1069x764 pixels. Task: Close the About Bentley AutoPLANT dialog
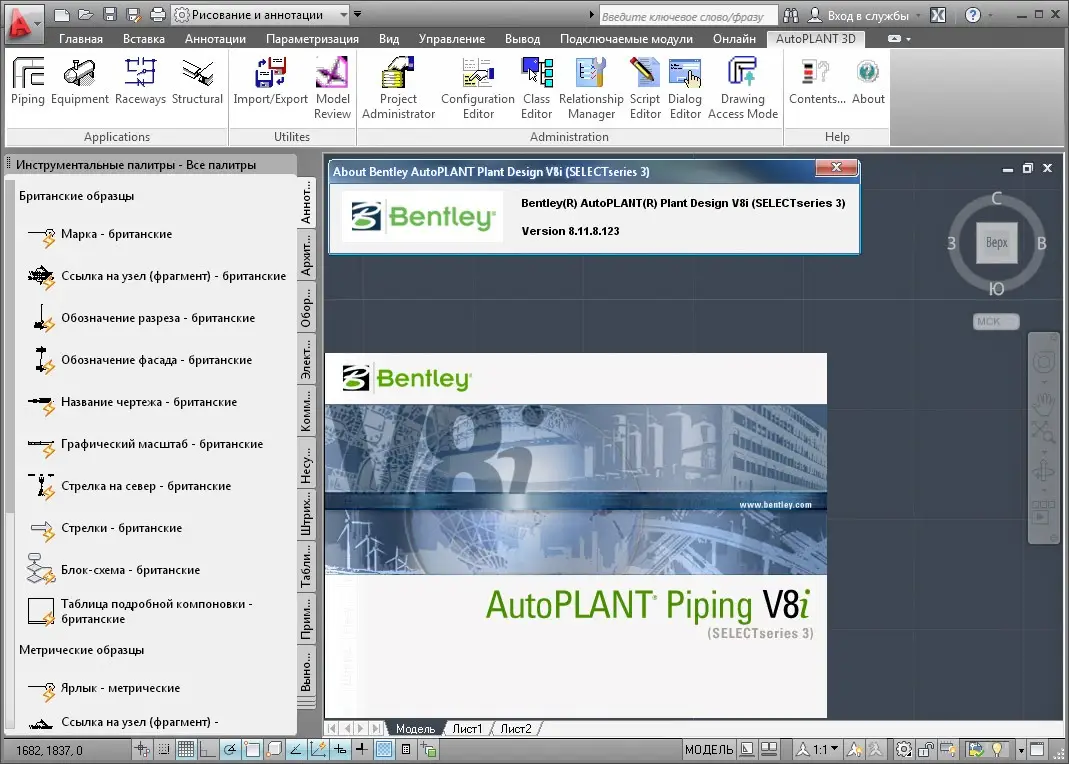pyautogui.click(x=837, y=168)
